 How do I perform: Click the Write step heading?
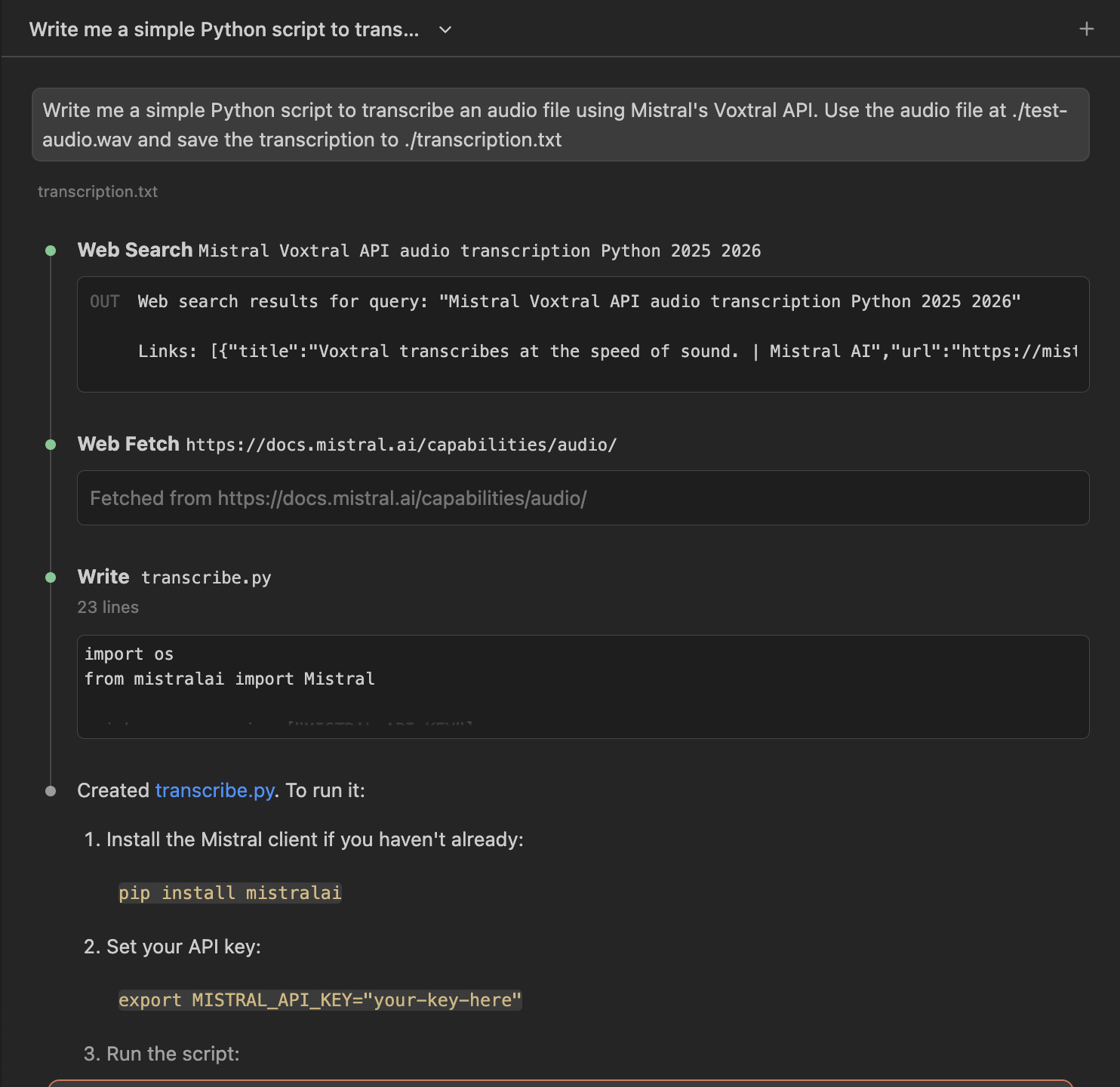tap(103, 577)
